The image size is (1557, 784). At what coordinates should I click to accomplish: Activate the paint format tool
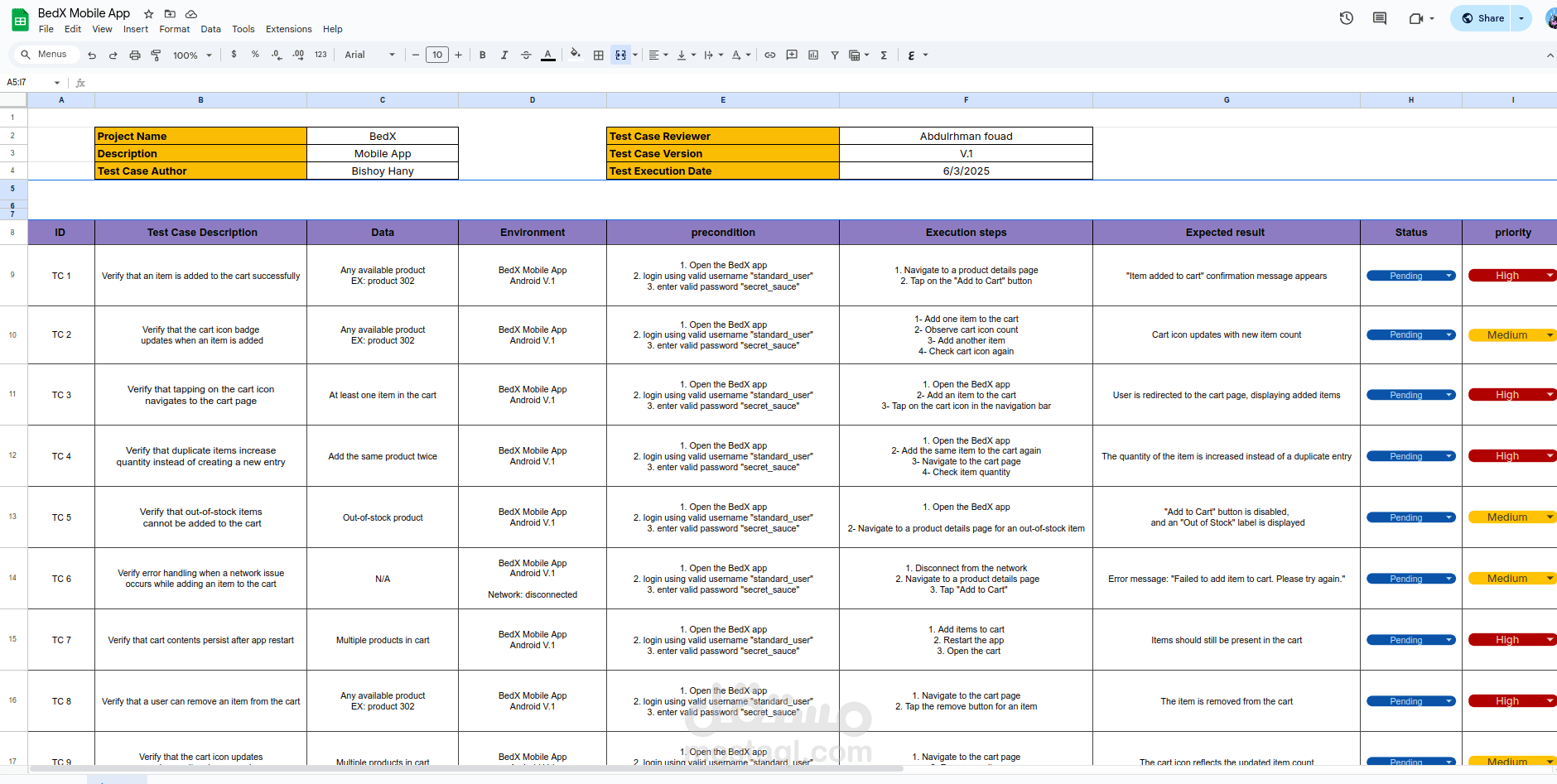coord(156,55)
